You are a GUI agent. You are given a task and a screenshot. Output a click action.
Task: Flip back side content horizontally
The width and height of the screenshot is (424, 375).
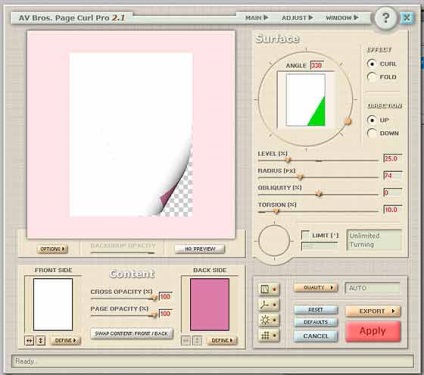(x=186, y=340)
